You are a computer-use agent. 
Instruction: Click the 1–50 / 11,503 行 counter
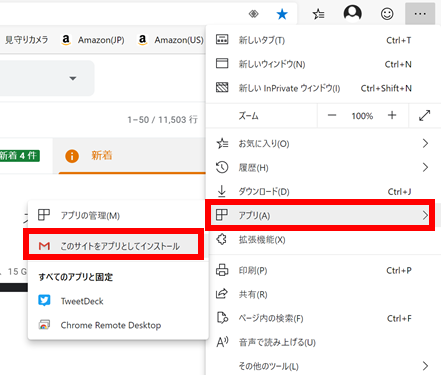tap(163, 120)
